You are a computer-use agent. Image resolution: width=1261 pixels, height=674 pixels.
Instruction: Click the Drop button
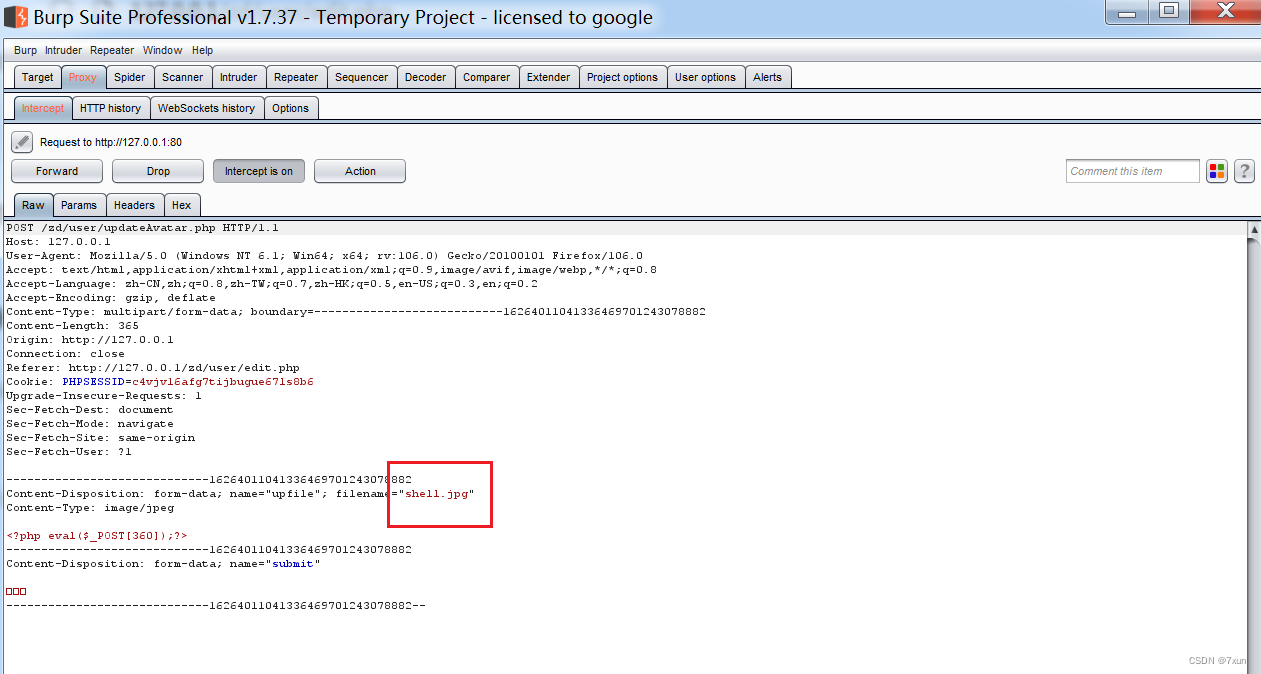click(158, 171)
